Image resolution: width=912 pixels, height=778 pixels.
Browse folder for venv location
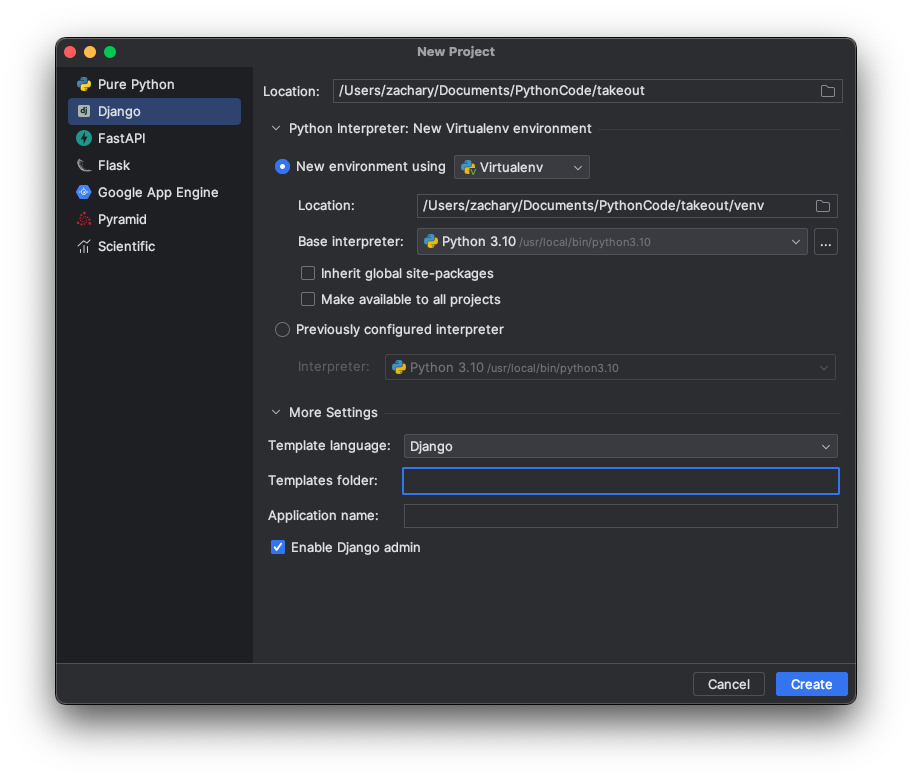pos(823,206)
